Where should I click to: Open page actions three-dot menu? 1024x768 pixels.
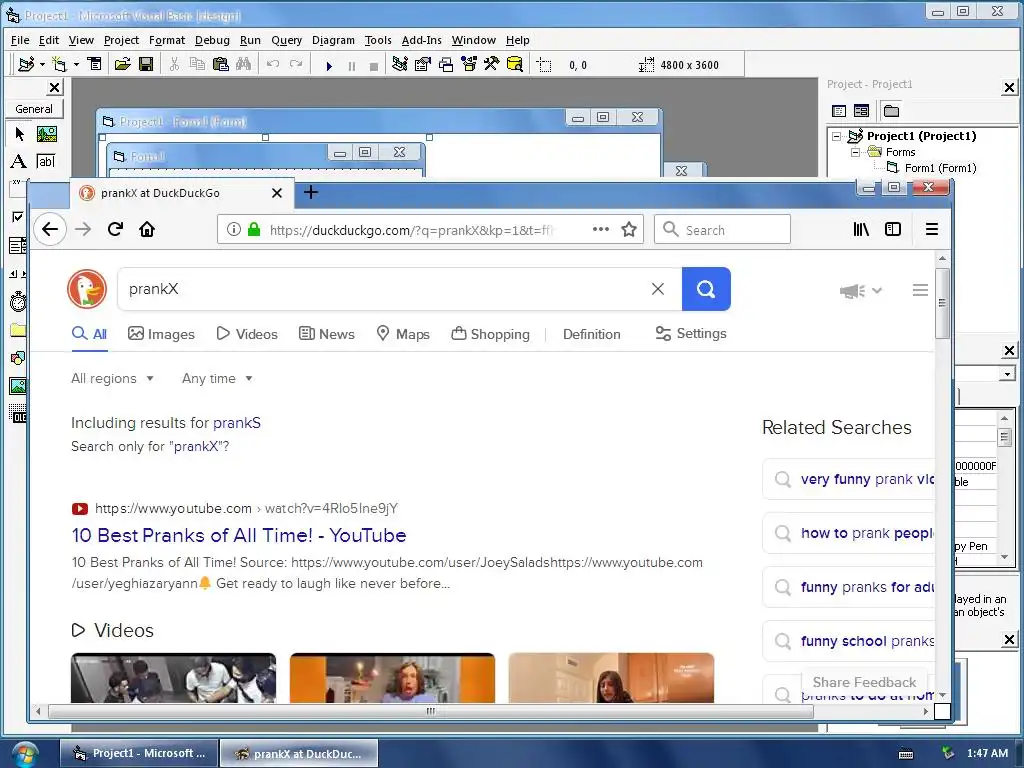pyautogui.click(x=601, y=229)
